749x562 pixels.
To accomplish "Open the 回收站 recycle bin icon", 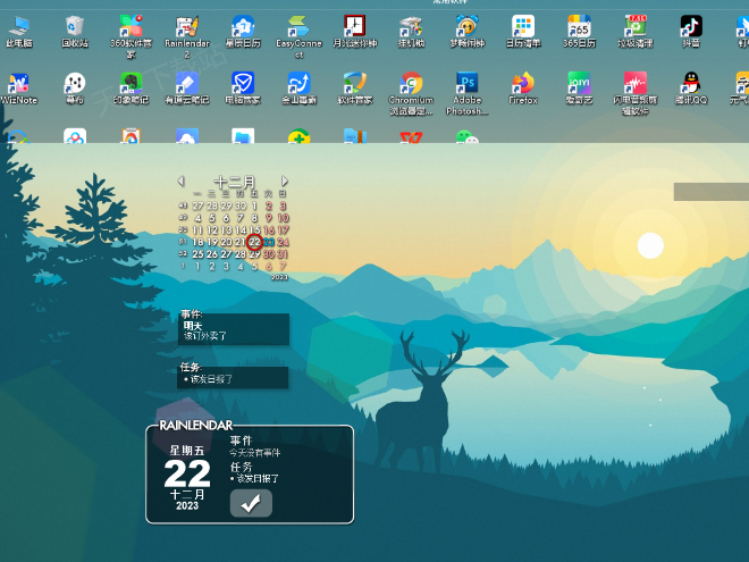I will (x=75, y=32).
